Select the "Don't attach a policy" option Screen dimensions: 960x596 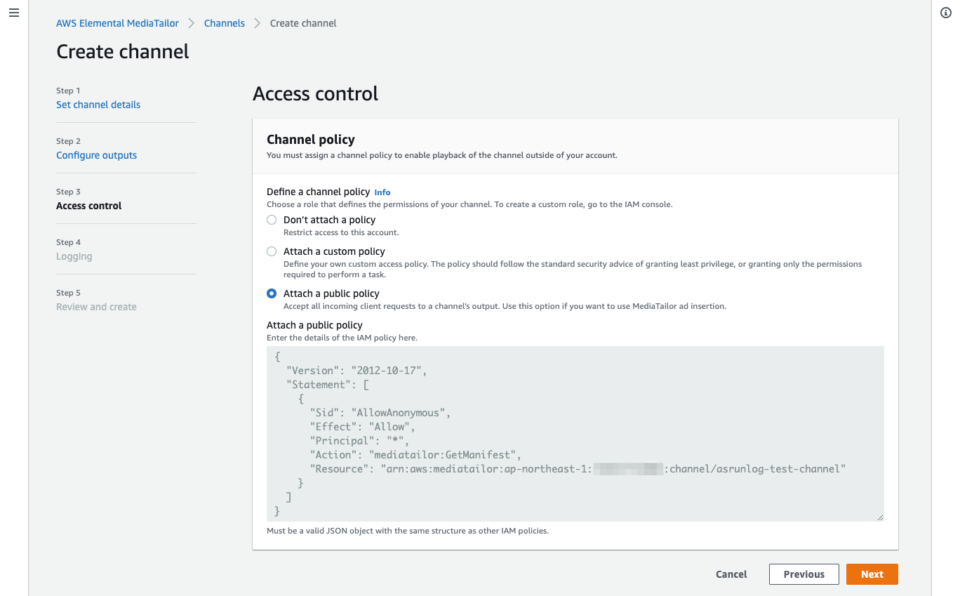click(272, 220)
